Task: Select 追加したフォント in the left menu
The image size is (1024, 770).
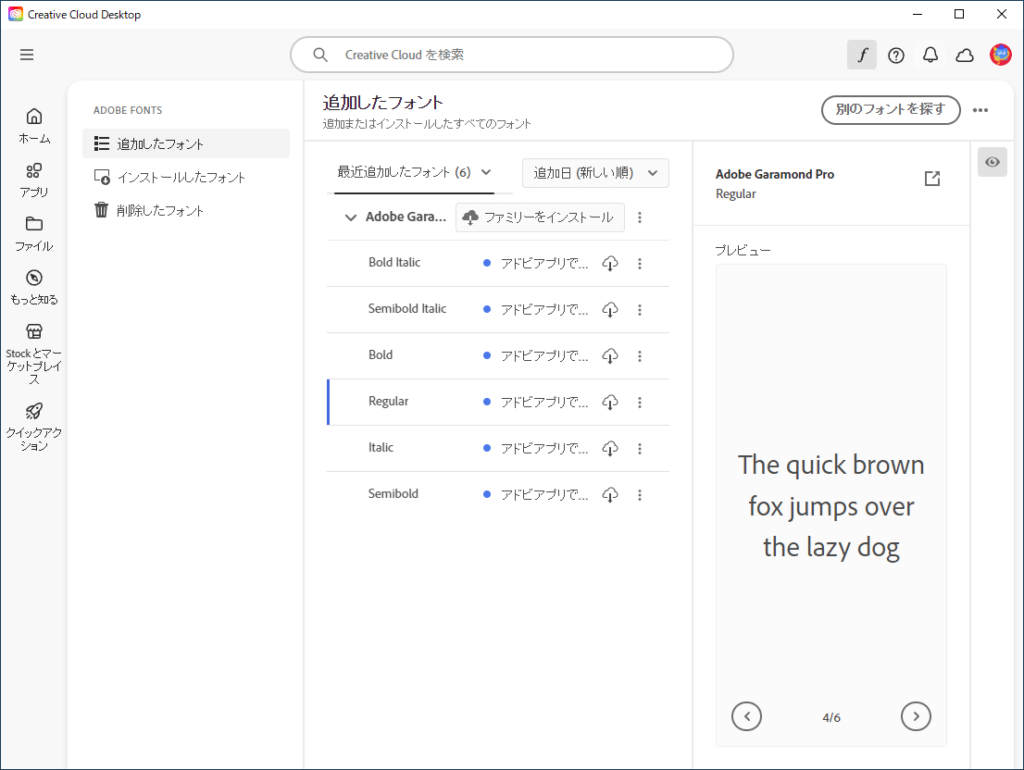Action: tap(185, 144)
